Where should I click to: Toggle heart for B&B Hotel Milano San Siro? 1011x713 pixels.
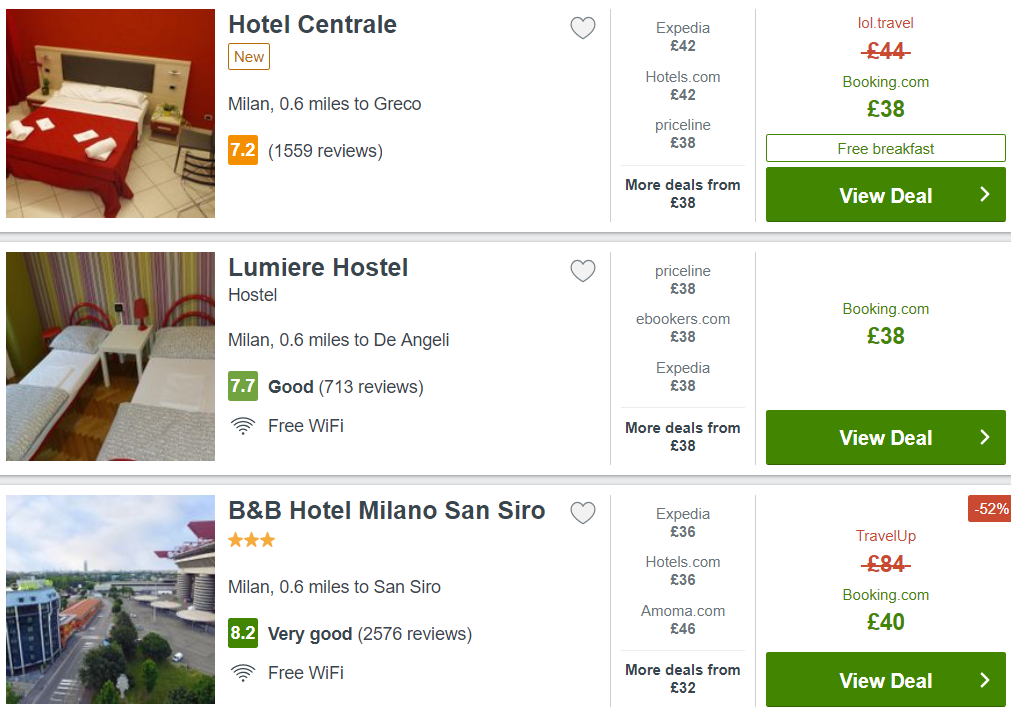(x=583, y=513)
